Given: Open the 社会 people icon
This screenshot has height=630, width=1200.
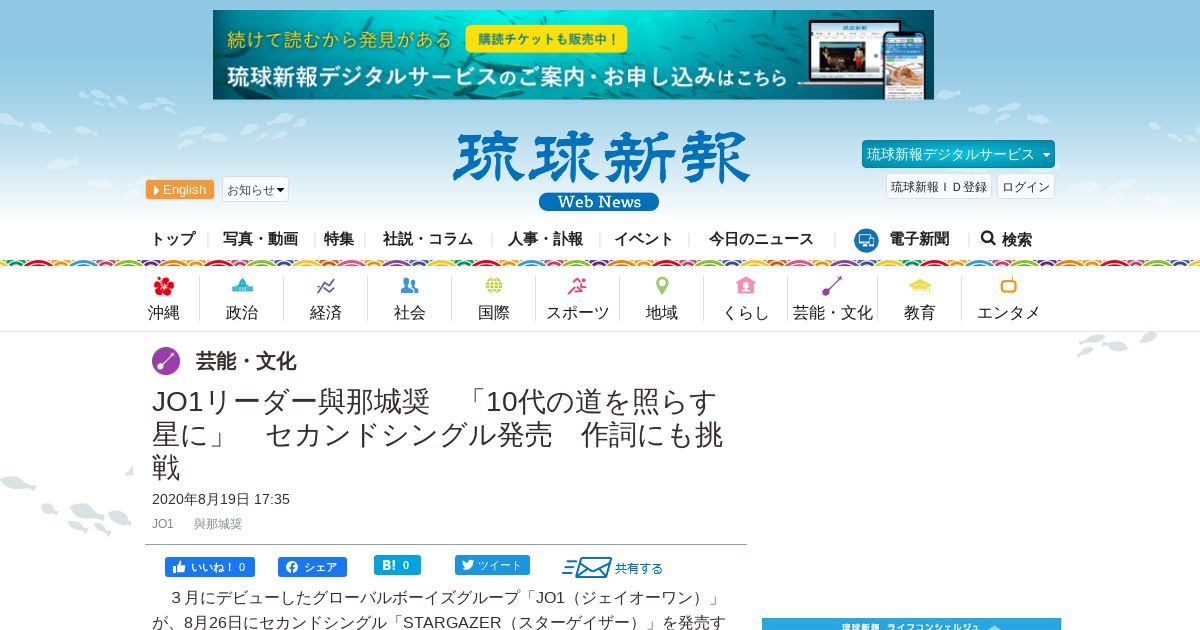Looking at the screenshot, I should (x=410, y=286).
